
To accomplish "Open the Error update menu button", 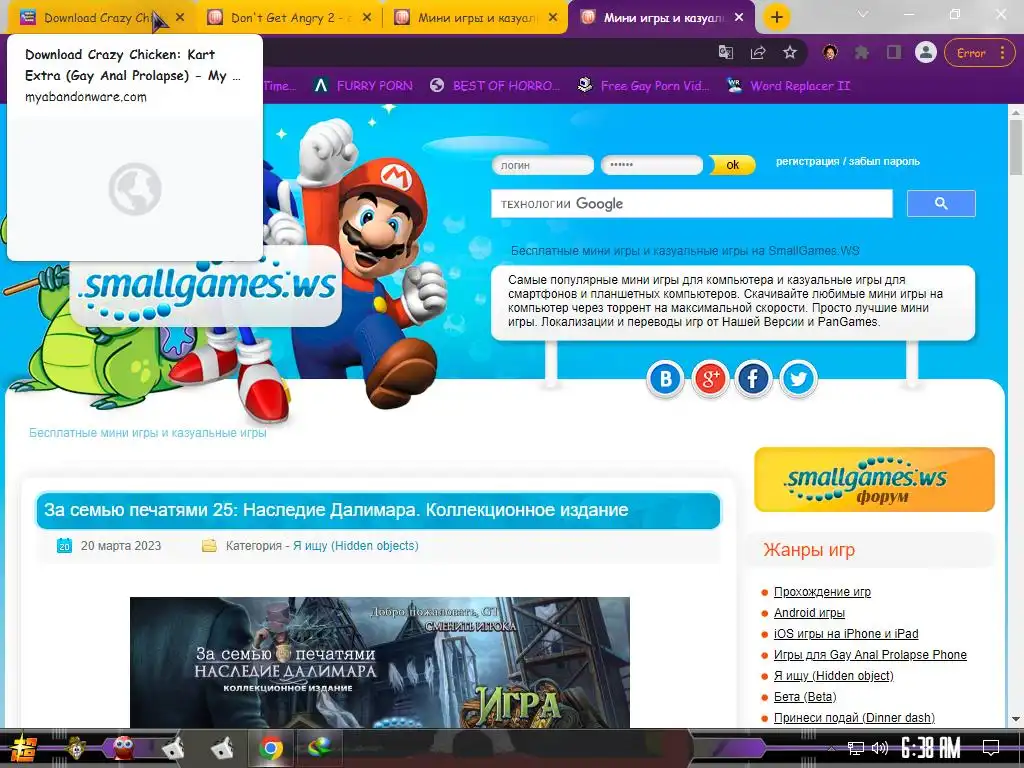I will point(979,53).
